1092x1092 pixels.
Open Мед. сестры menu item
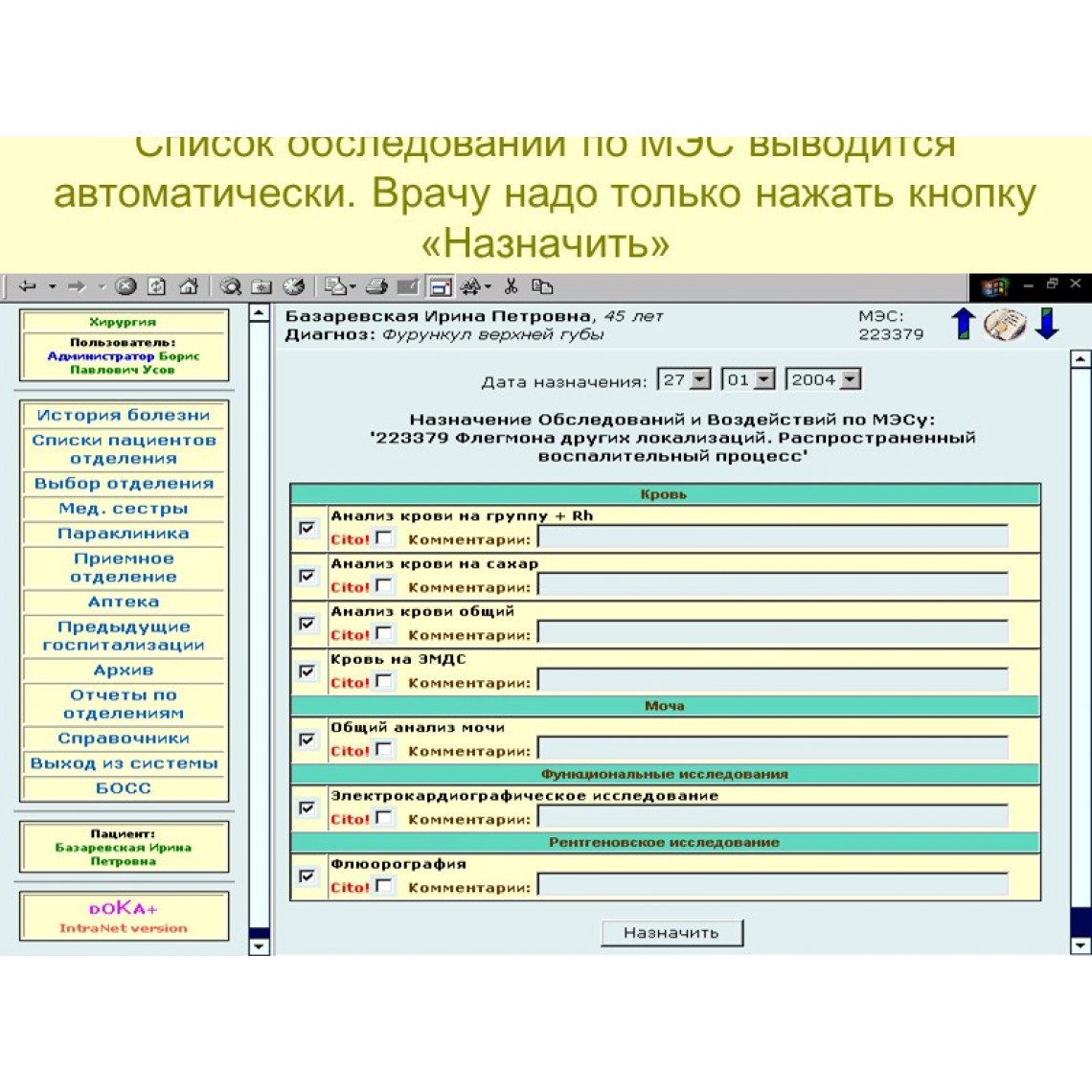[124, 509]
